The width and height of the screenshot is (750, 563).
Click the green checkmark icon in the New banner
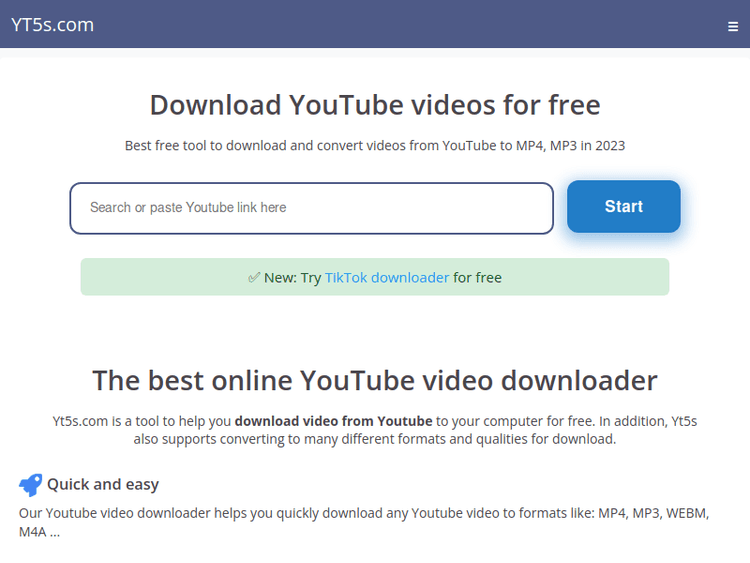pos(254,278)
